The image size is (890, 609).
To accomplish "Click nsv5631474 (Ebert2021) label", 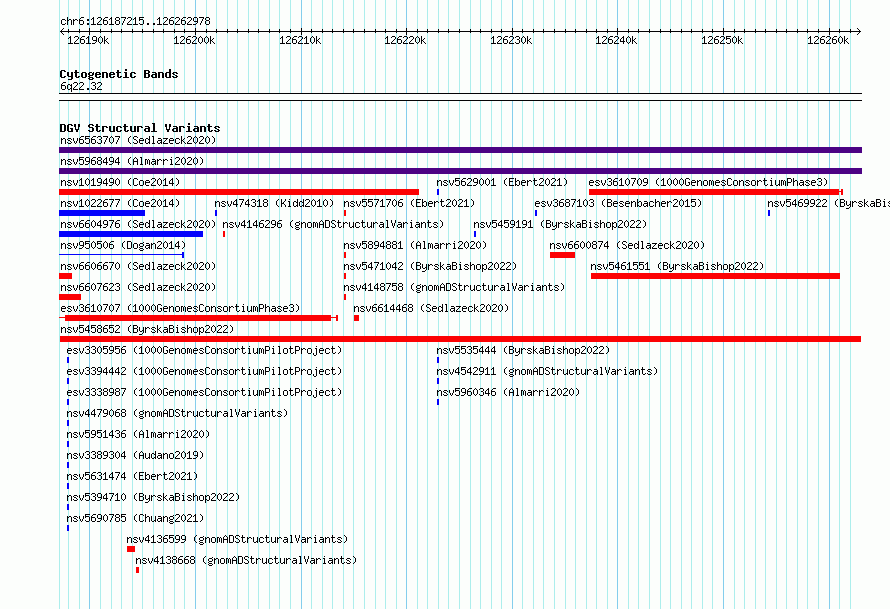I will coord(132,476).
